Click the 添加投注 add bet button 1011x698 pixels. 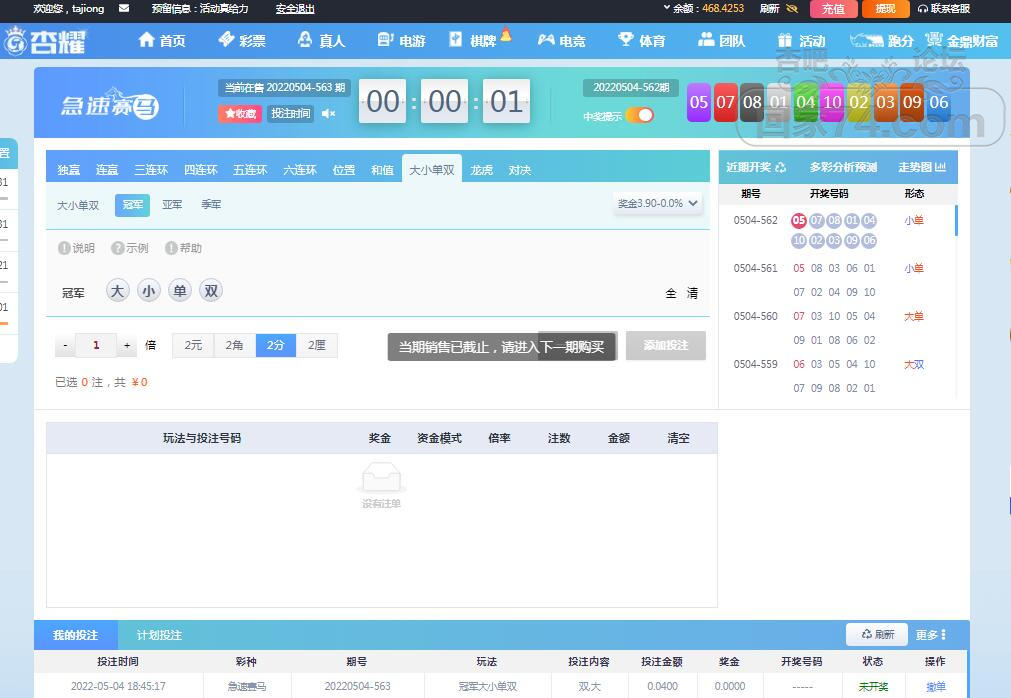click(x=665, y=345)
